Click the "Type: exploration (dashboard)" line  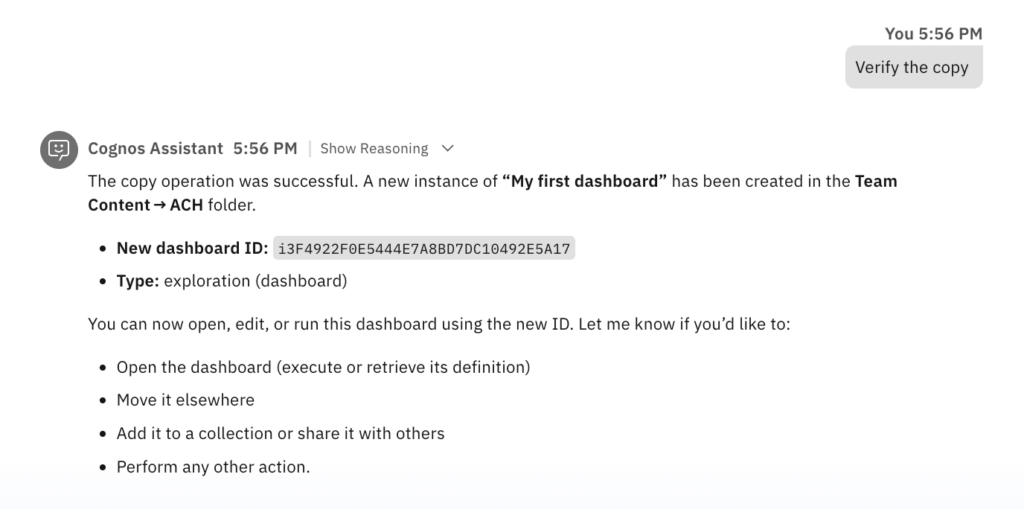(231, 281)
